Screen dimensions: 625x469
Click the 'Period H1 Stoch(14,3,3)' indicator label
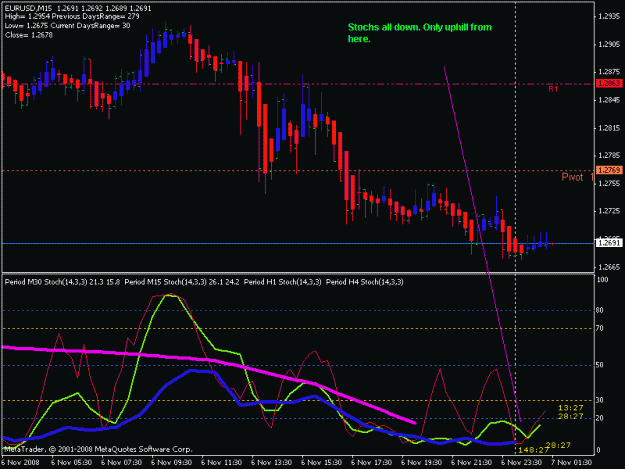tap(282, 282)
